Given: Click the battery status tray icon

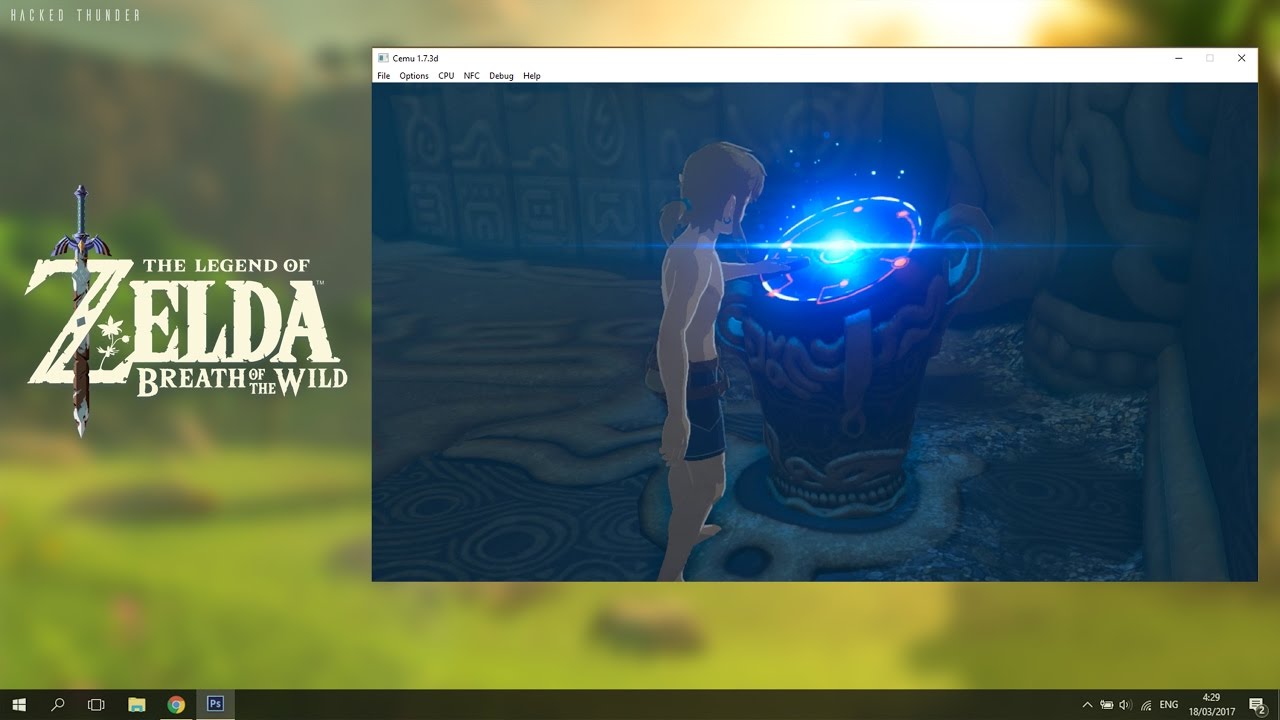Looking at the screenshot, I should click(1107, 705).
